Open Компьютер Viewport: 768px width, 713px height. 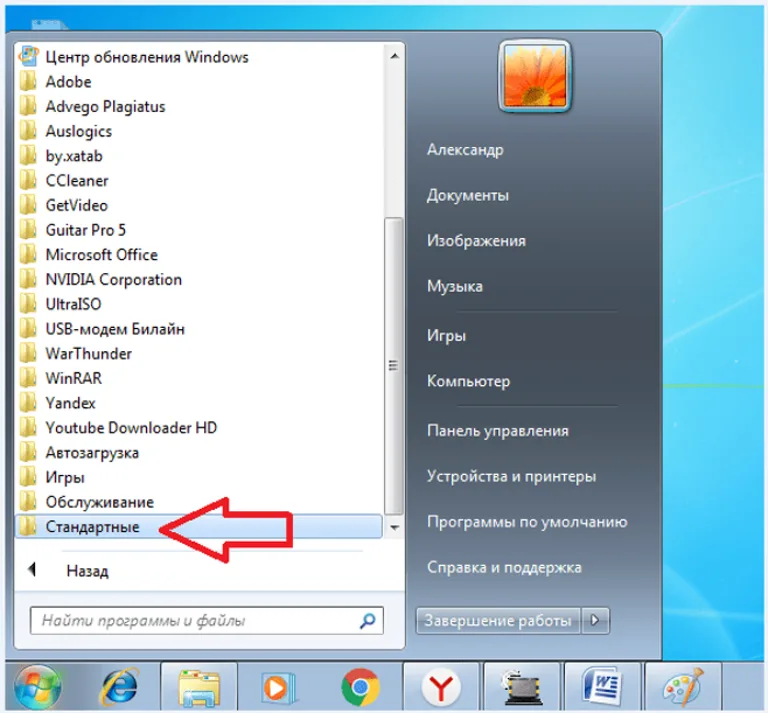pos(468,381)
